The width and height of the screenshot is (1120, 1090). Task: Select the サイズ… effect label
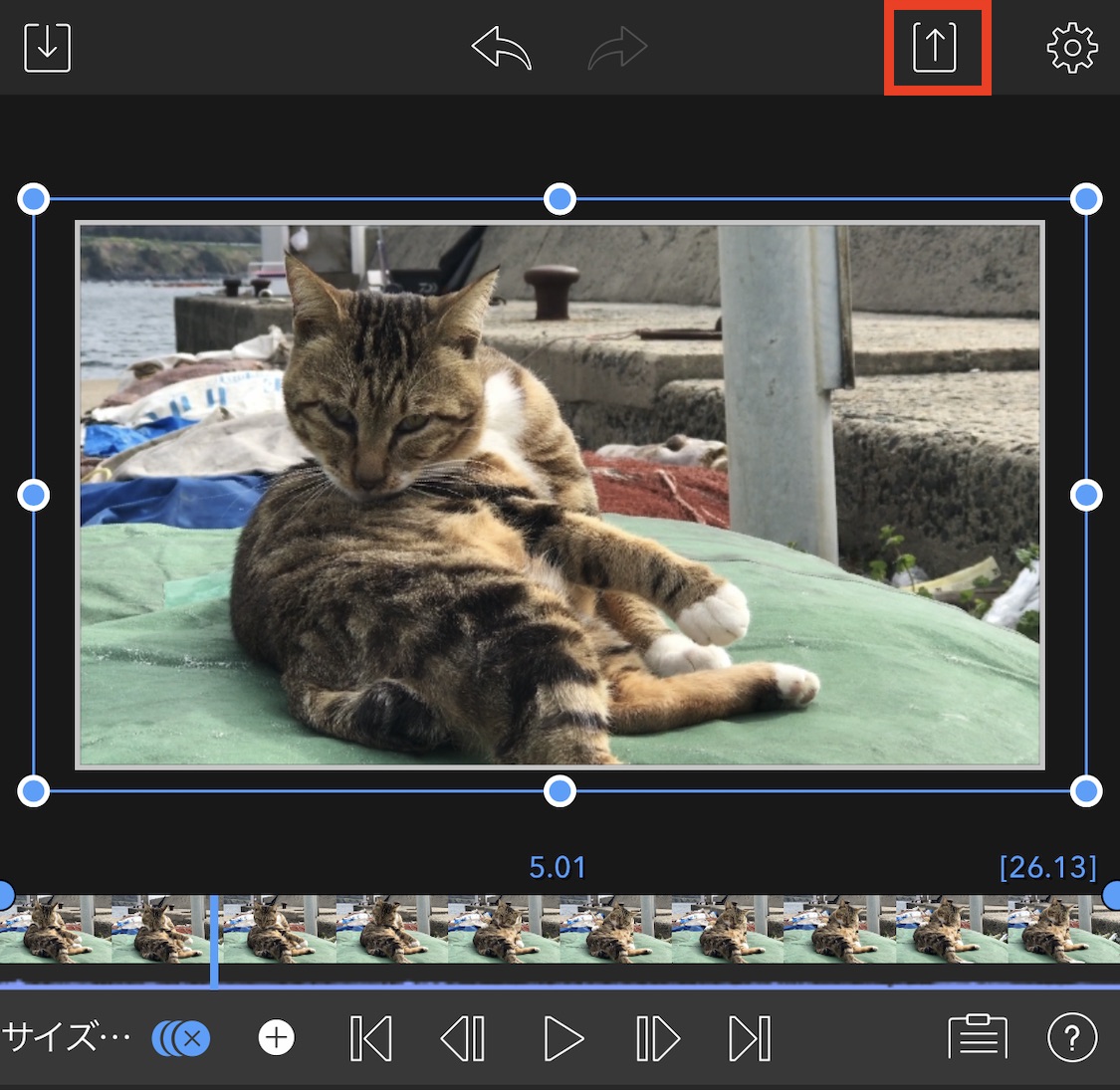coord(67,1036)
